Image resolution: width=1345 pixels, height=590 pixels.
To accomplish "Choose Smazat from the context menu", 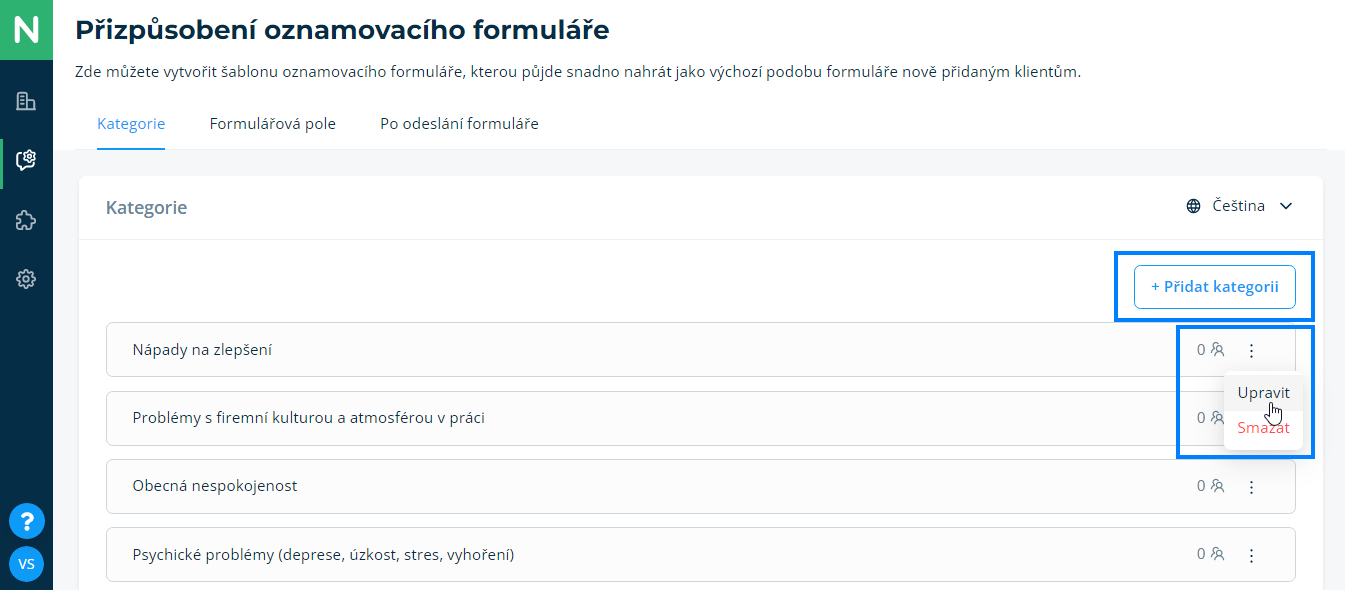I will (x=1263, y=428).
